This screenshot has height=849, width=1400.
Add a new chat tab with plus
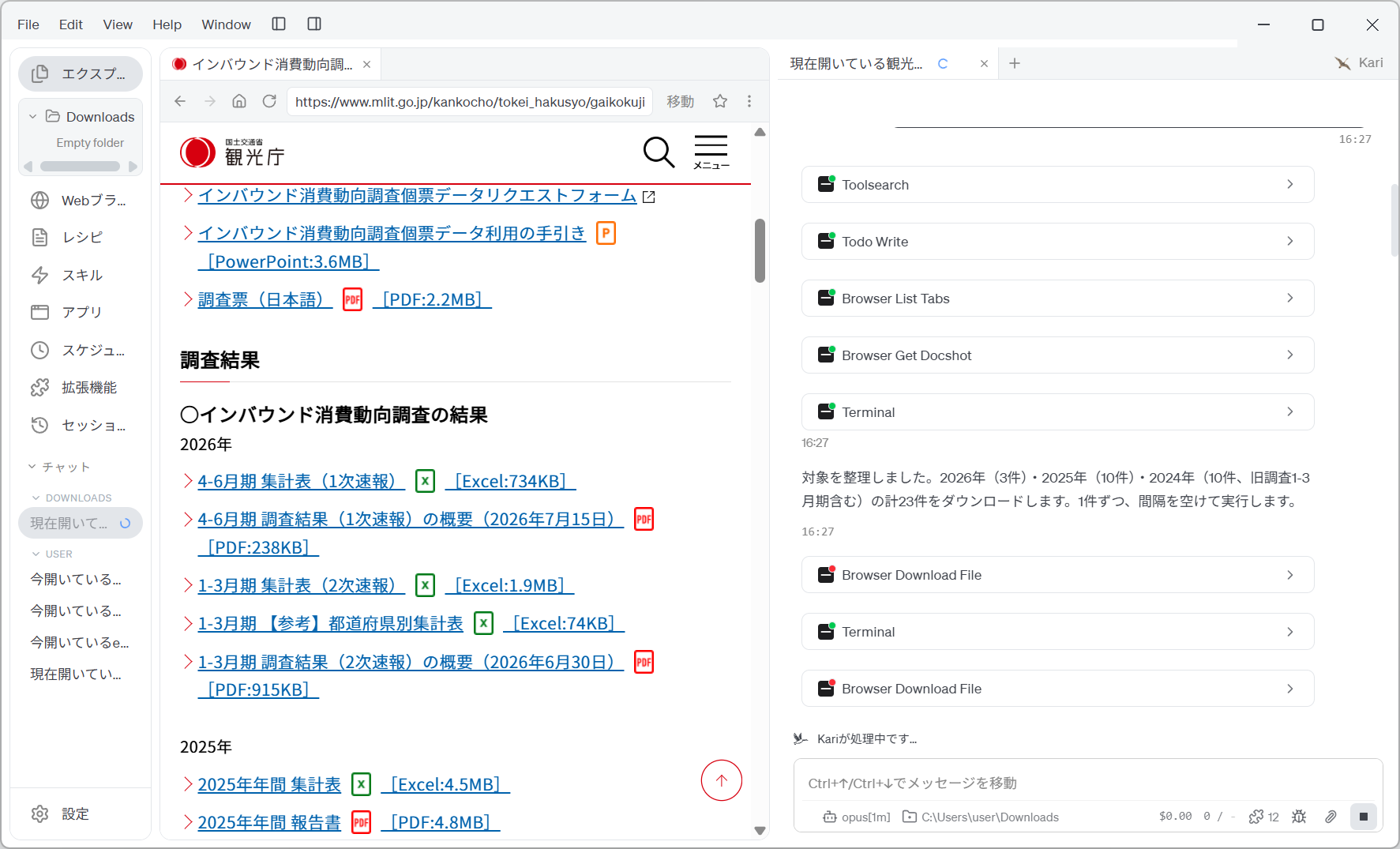[x=1015, y=63]
